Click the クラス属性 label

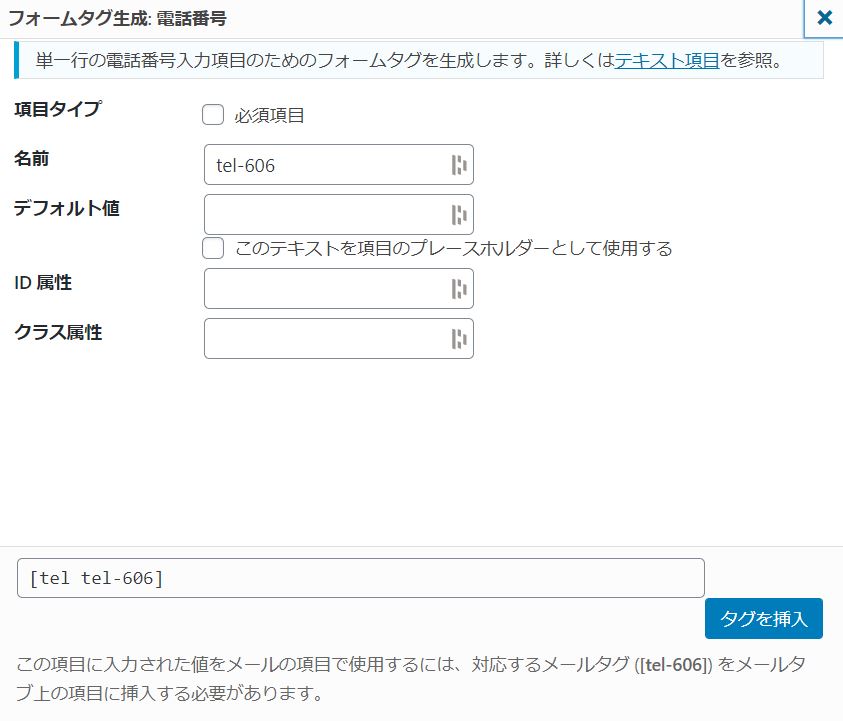pyautogui.click(x=58, y=333)
